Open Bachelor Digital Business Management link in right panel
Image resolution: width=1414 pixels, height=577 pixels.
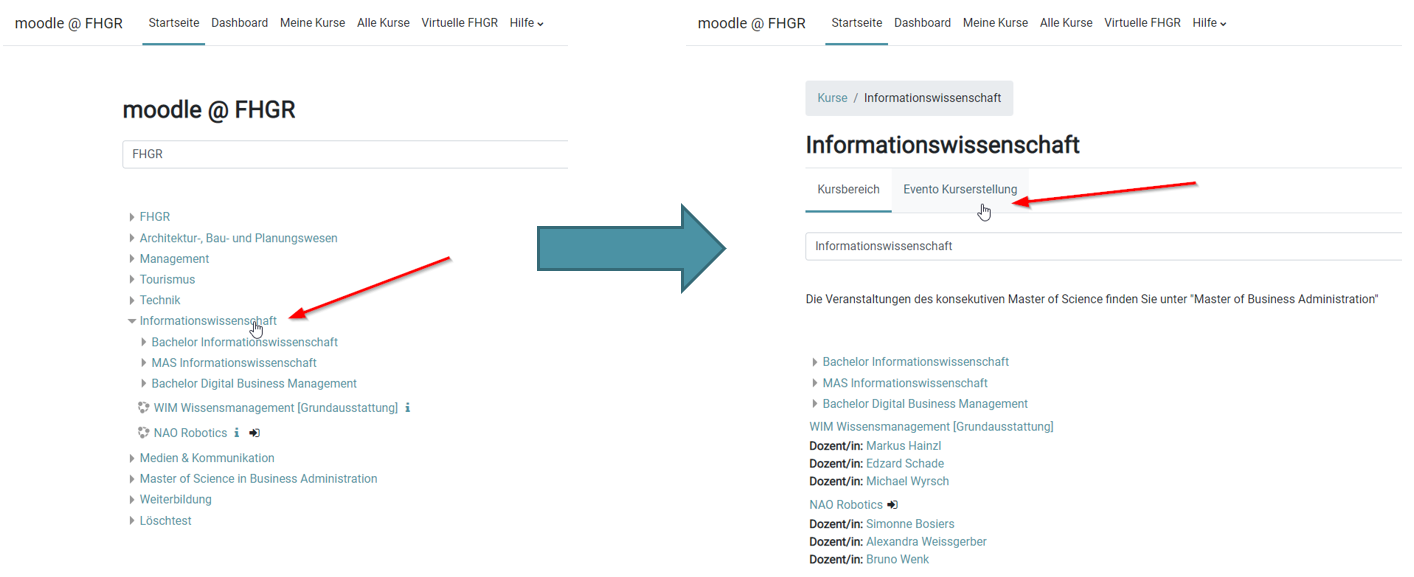tap(925, 404)
